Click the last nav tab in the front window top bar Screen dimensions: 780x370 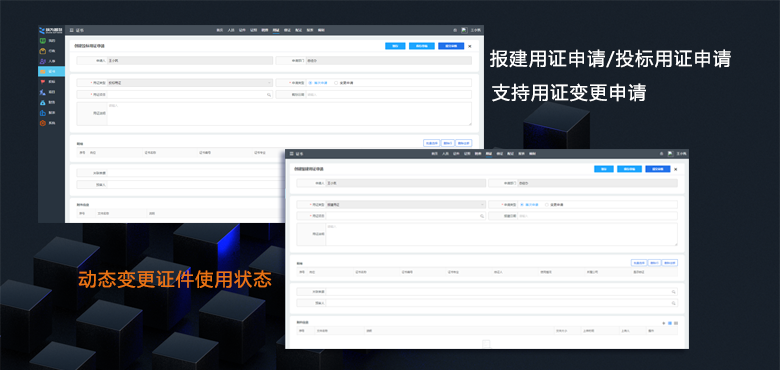tap(532, 154)
